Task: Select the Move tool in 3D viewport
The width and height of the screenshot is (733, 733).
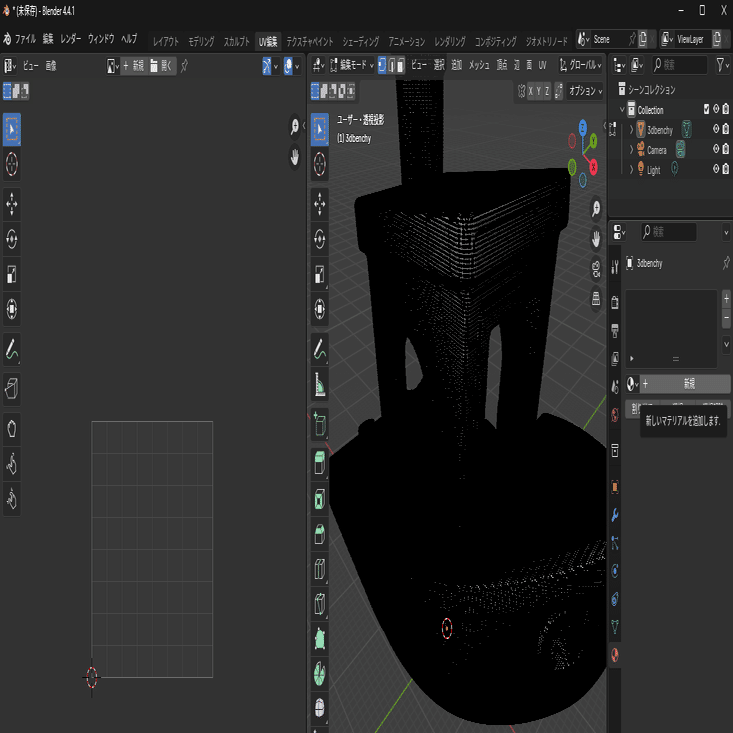Action: pyautogui.click(x=320, y=202)
